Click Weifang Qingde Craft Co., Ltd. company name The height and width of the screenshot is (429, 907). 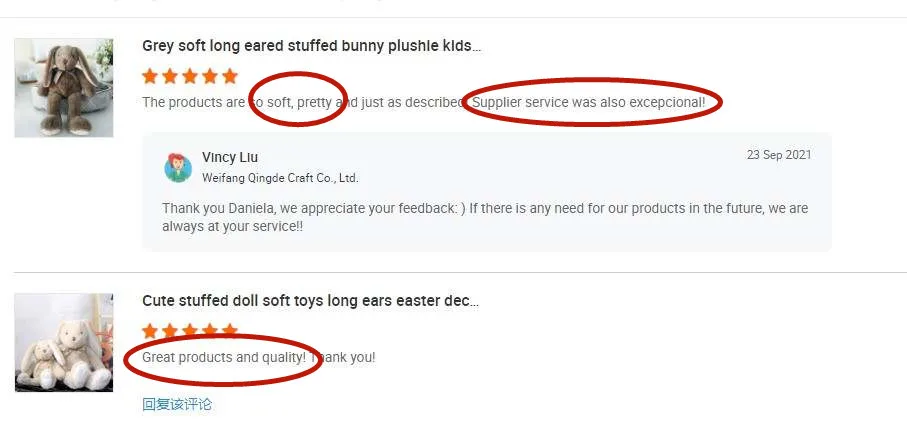click(x=280, y=178)
